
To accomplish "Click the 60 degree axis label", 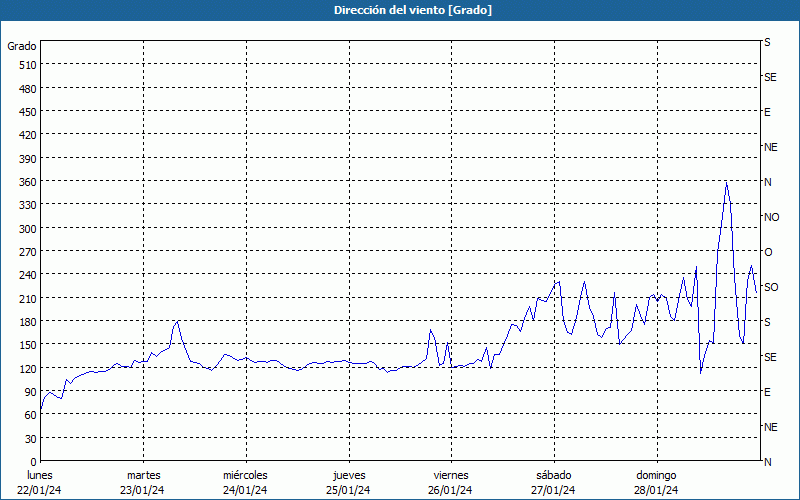I will click(31, 415).
